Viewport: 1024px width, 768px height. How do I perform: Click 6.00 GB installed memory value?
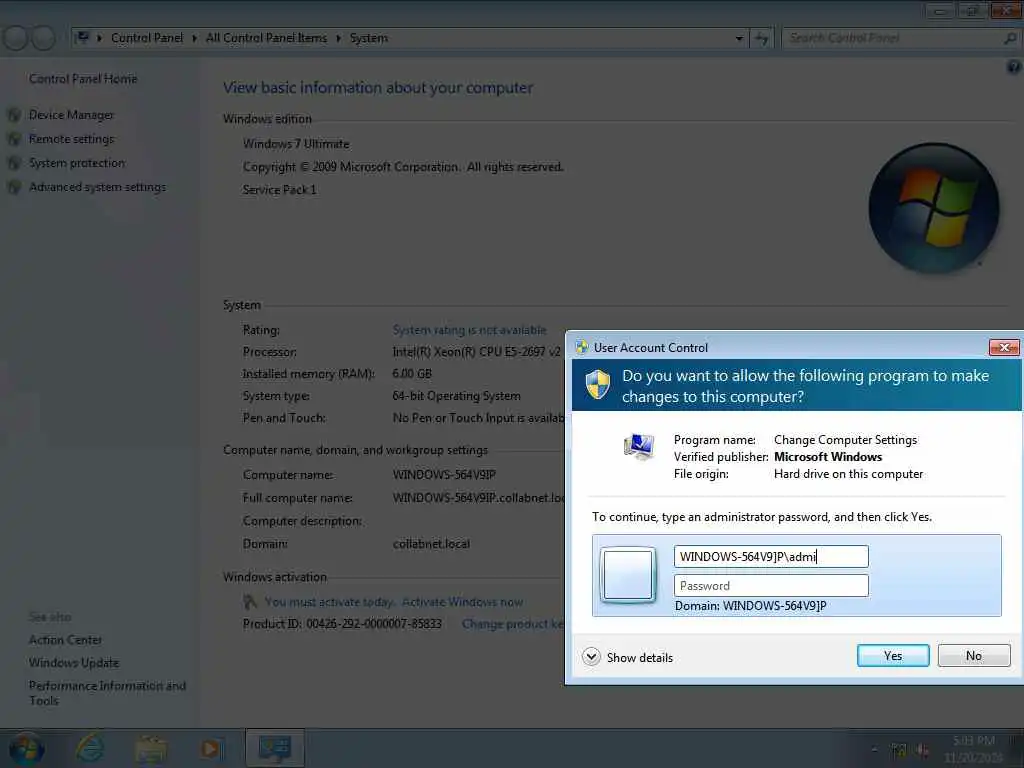coord(412,374)
